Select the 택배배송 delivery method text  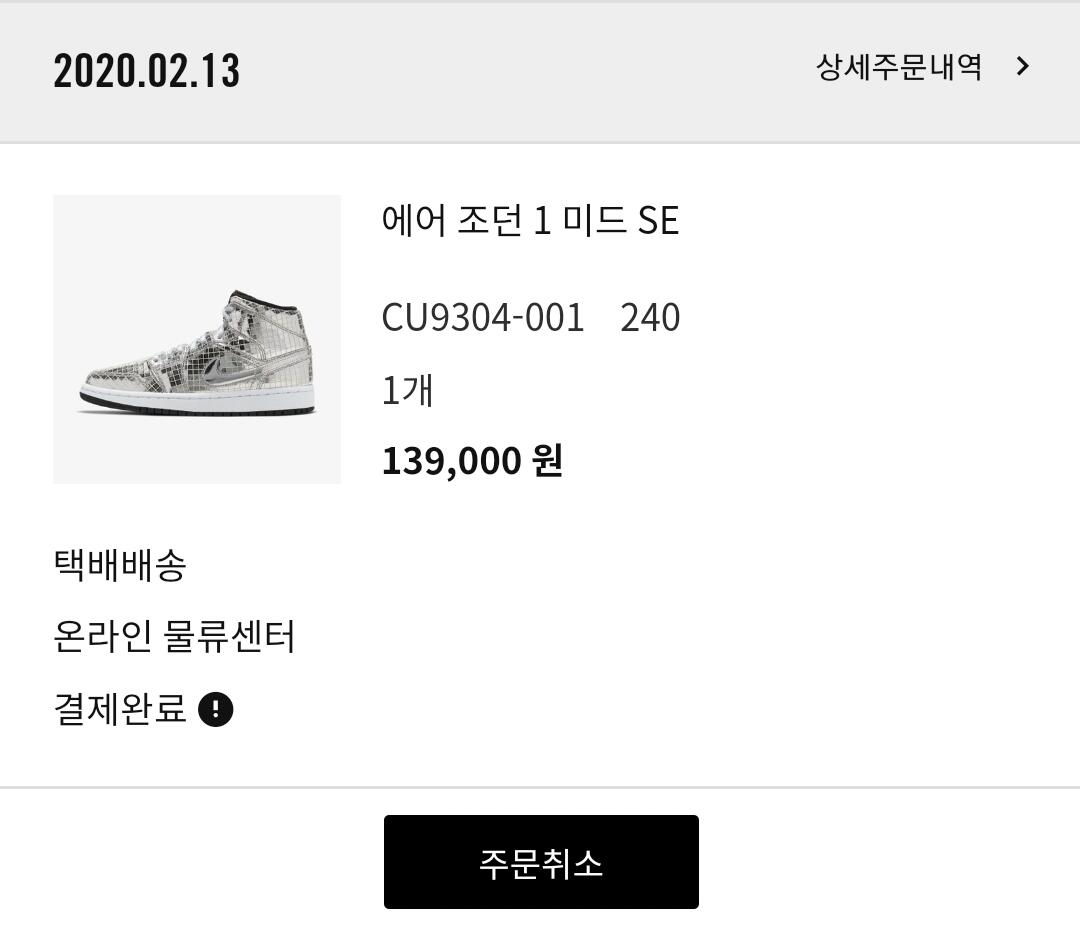(x=120, y=565)
